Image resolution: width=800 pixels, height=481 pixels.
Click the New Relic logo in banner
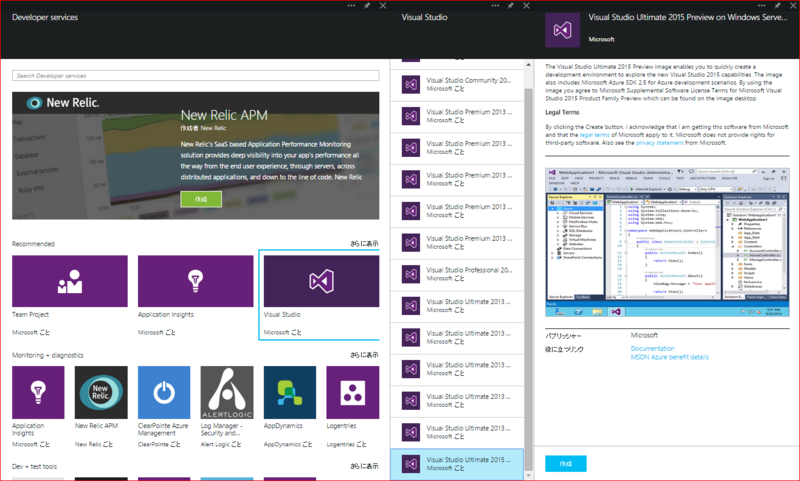[63, 103]
